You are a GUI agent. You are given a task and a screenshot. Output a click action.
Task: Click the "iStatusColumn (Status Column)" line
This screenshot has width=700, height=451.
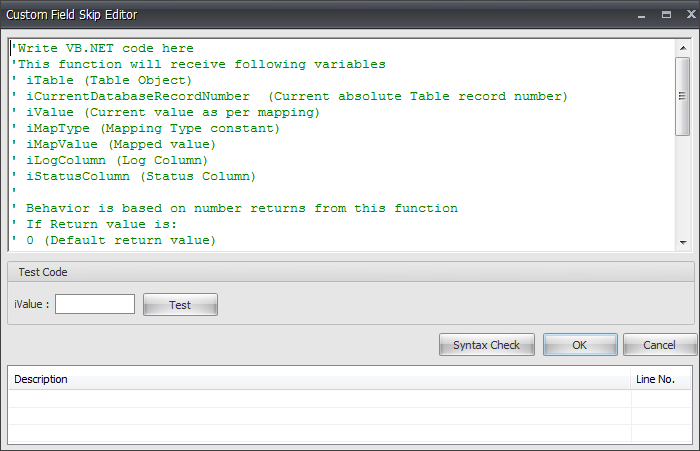pos(134,176)
